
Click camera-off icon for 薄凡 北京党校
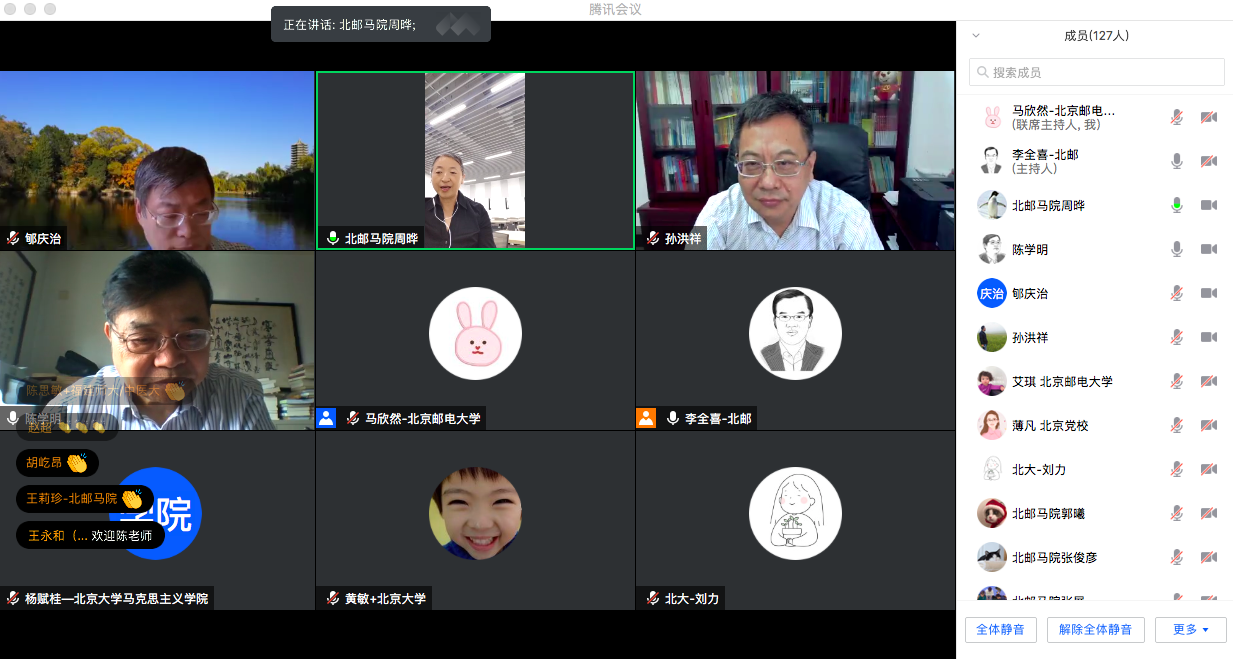point(1209,425)
